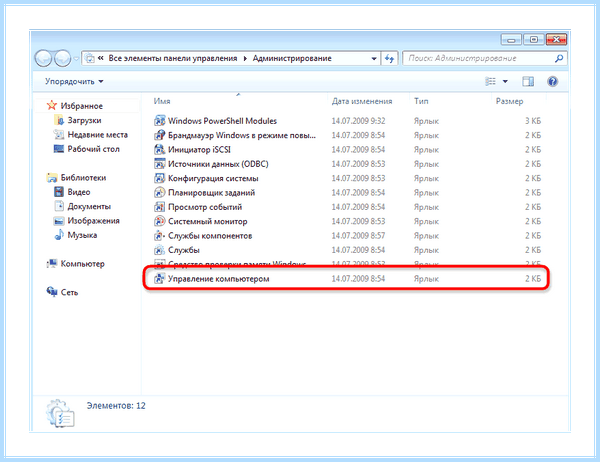The image size is (600, 462).
Task: Open Загрузки folder in the sidebar
Action: point(84,120)
